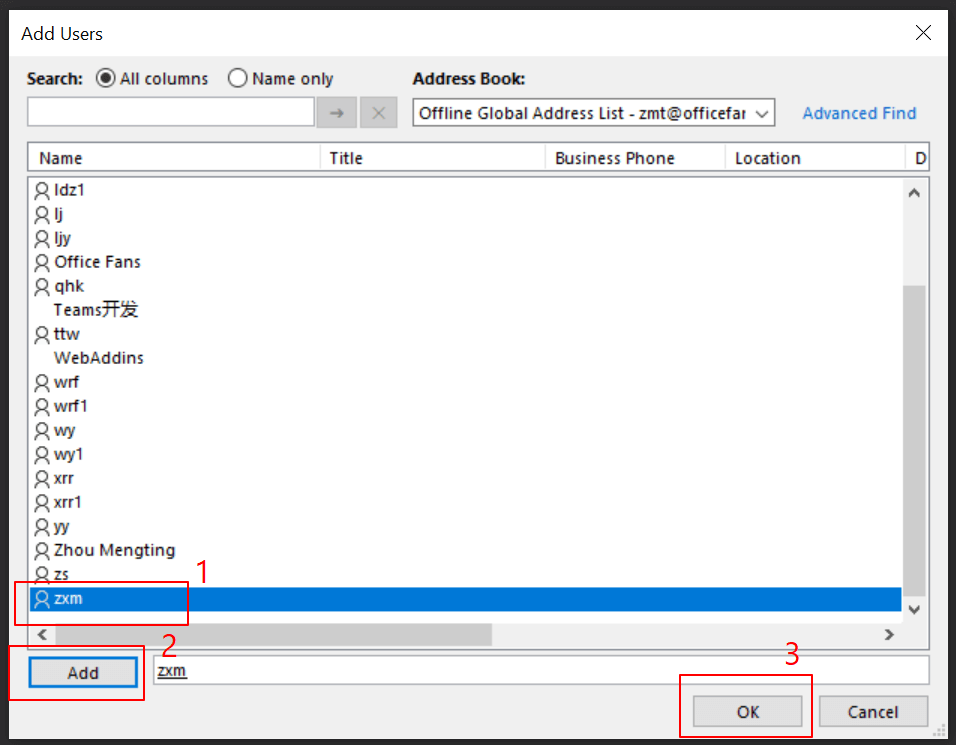
Task: Click the user icon beside wrf1
Action: 42,406
